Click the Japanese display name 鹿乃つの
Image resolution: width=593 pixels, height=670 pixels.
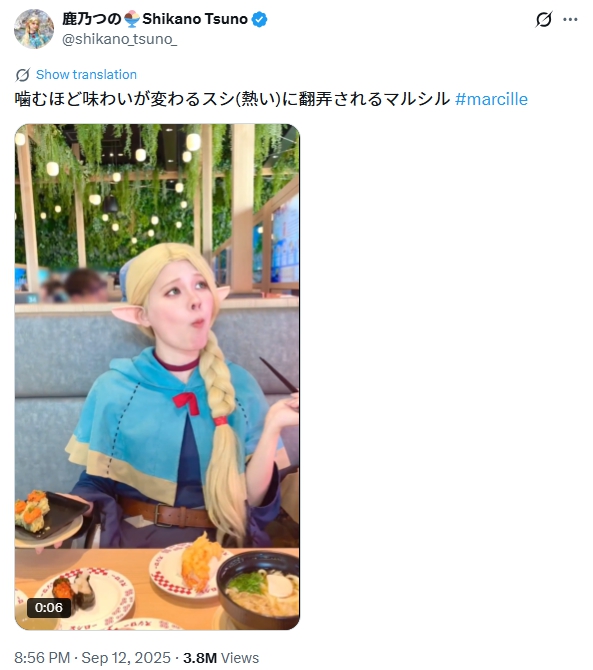click(92, 19)
